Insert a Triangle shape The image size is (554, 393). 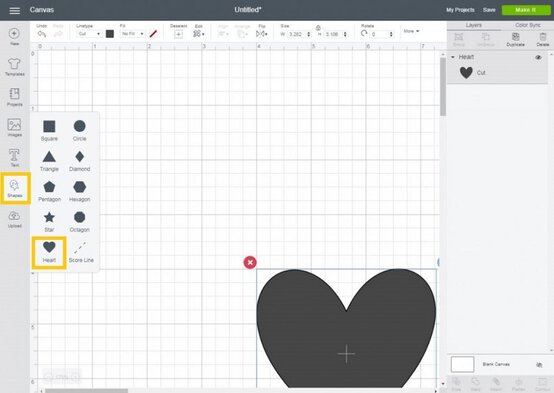49,161
